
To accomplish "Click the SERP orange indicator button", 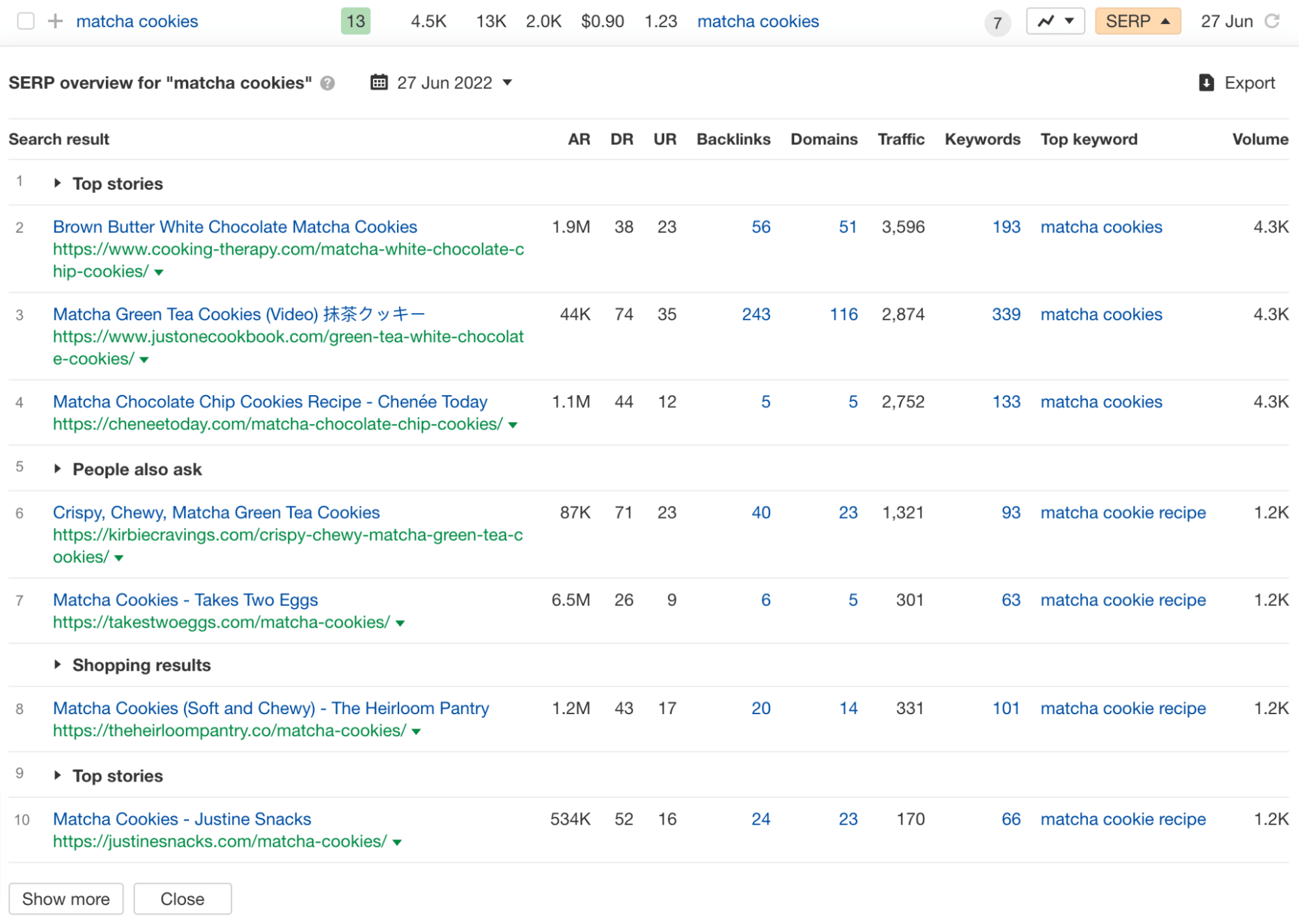I will (x=1139, y=19).
